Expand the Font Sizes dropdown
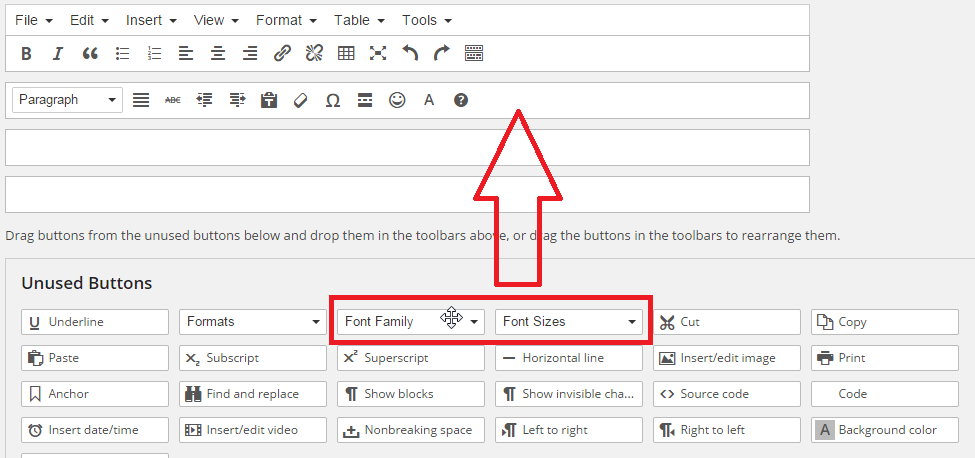The image size is (975, 458). tap(569, 322)
